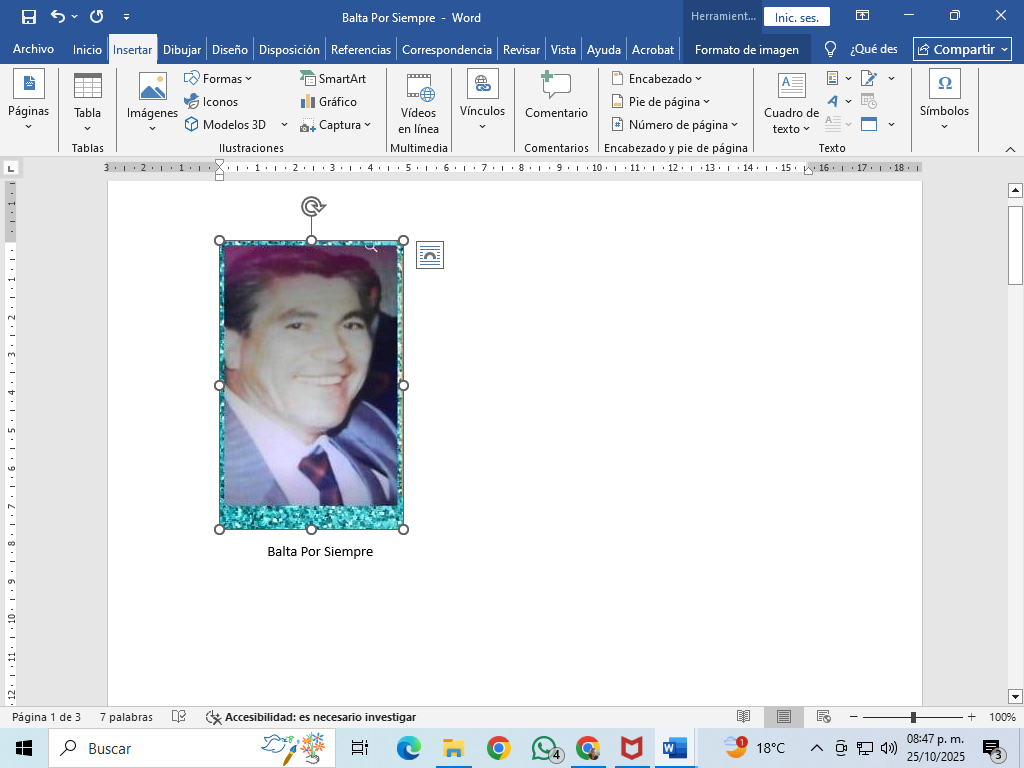This screenshot has width=1024, height=768.
Task: Toggle Print Layout view button
Action: click(x=784, y=717)
